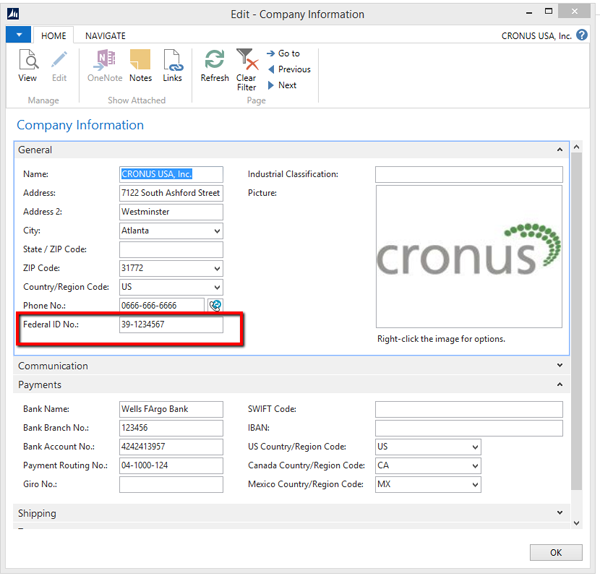The width and height of the screenshot is (600, 576).
Task: Click the Bank Name field
Action: (x=171, y=409)
